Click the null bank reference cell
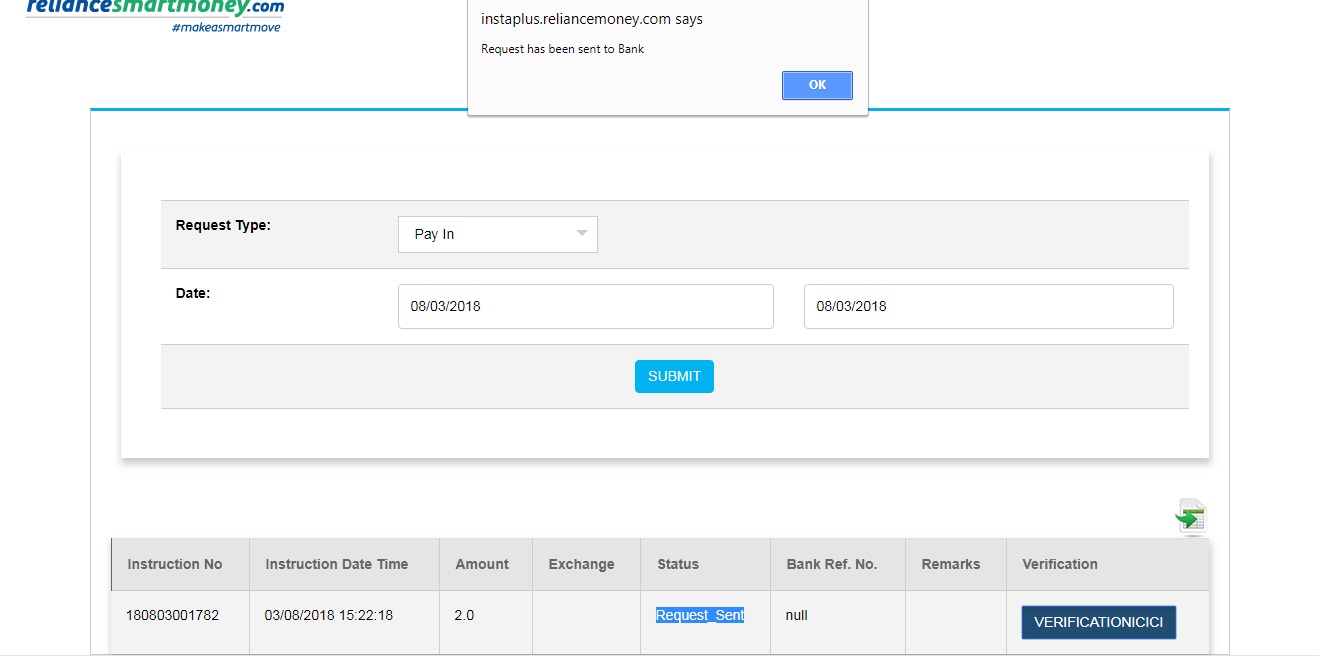The height and width of the screenshot is (657, 1319). point(796,615)
